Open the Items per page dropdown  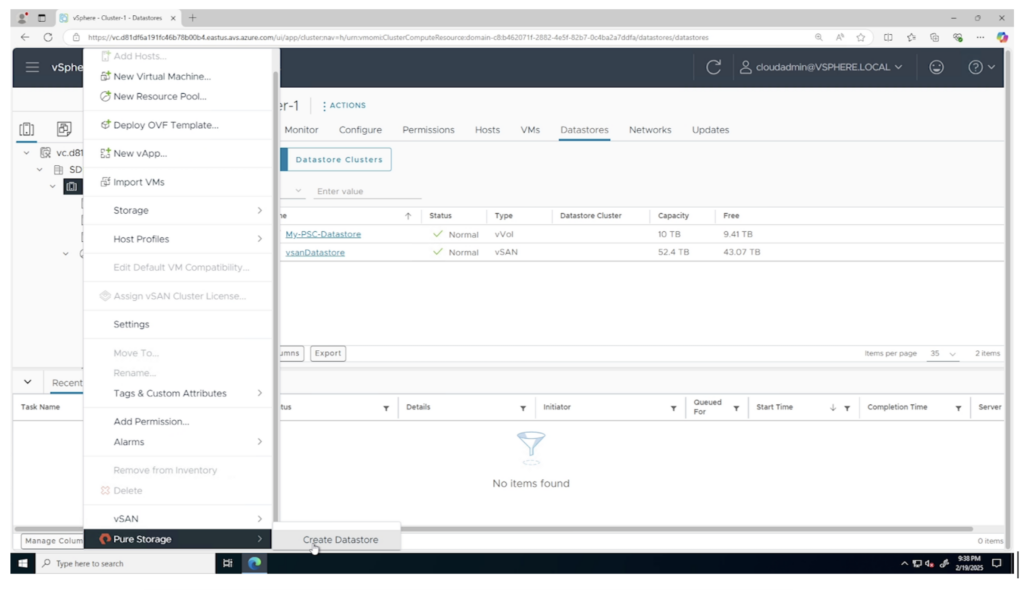click(943, 353)
